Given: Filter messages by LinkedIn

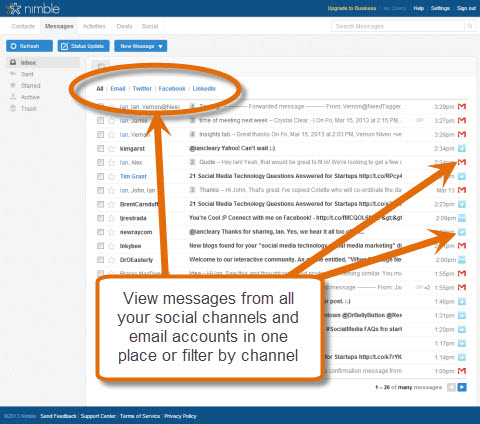Looking at the screenshot, I should point(204,88).
